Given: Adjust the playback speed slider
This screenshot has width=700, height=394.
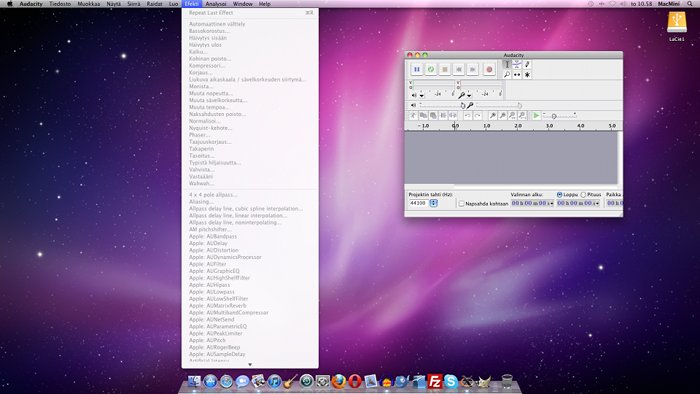Looking at the screenshot, I should [560, 116].
